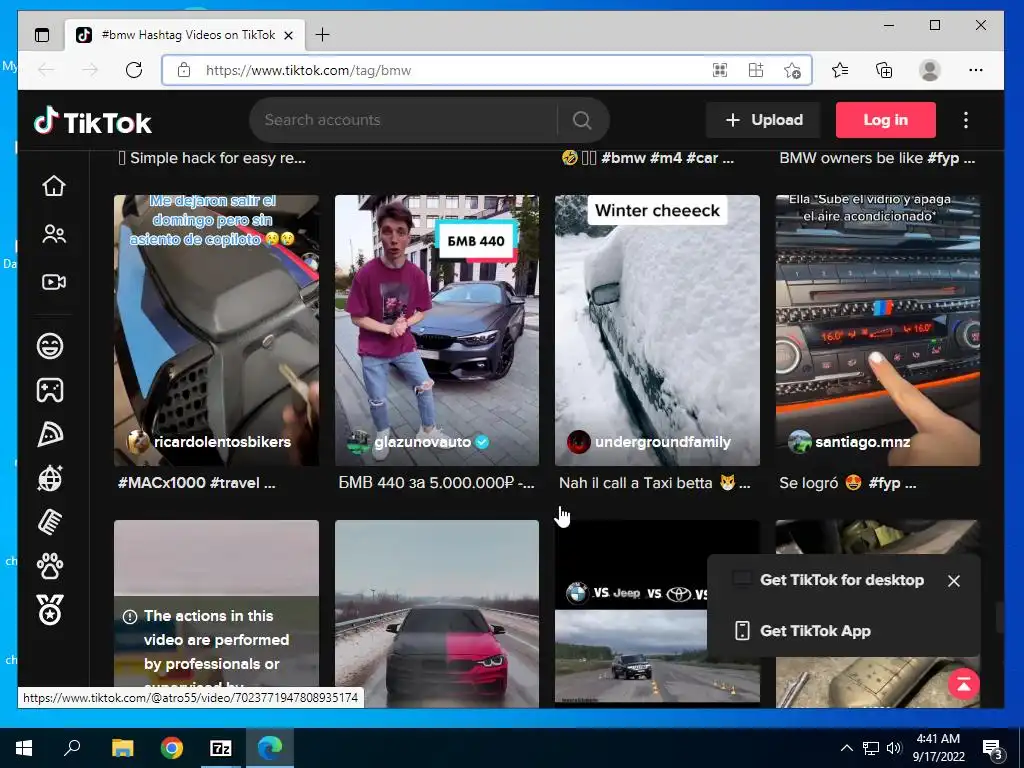Open the glazunovauto profile link
The width and height of the screenshot is (1024, 768).
422,442
